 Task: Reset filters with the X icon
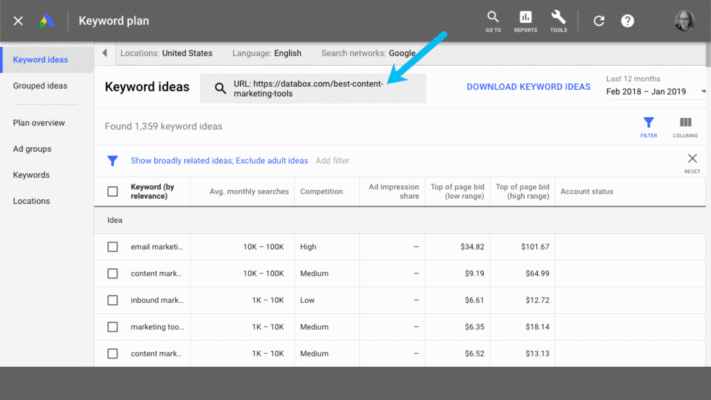pos(692,163)
